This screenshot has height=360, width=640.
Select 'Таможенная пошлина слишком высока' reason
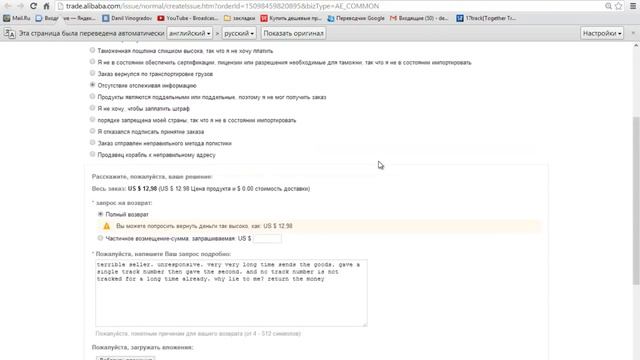[x=93, y=50]
